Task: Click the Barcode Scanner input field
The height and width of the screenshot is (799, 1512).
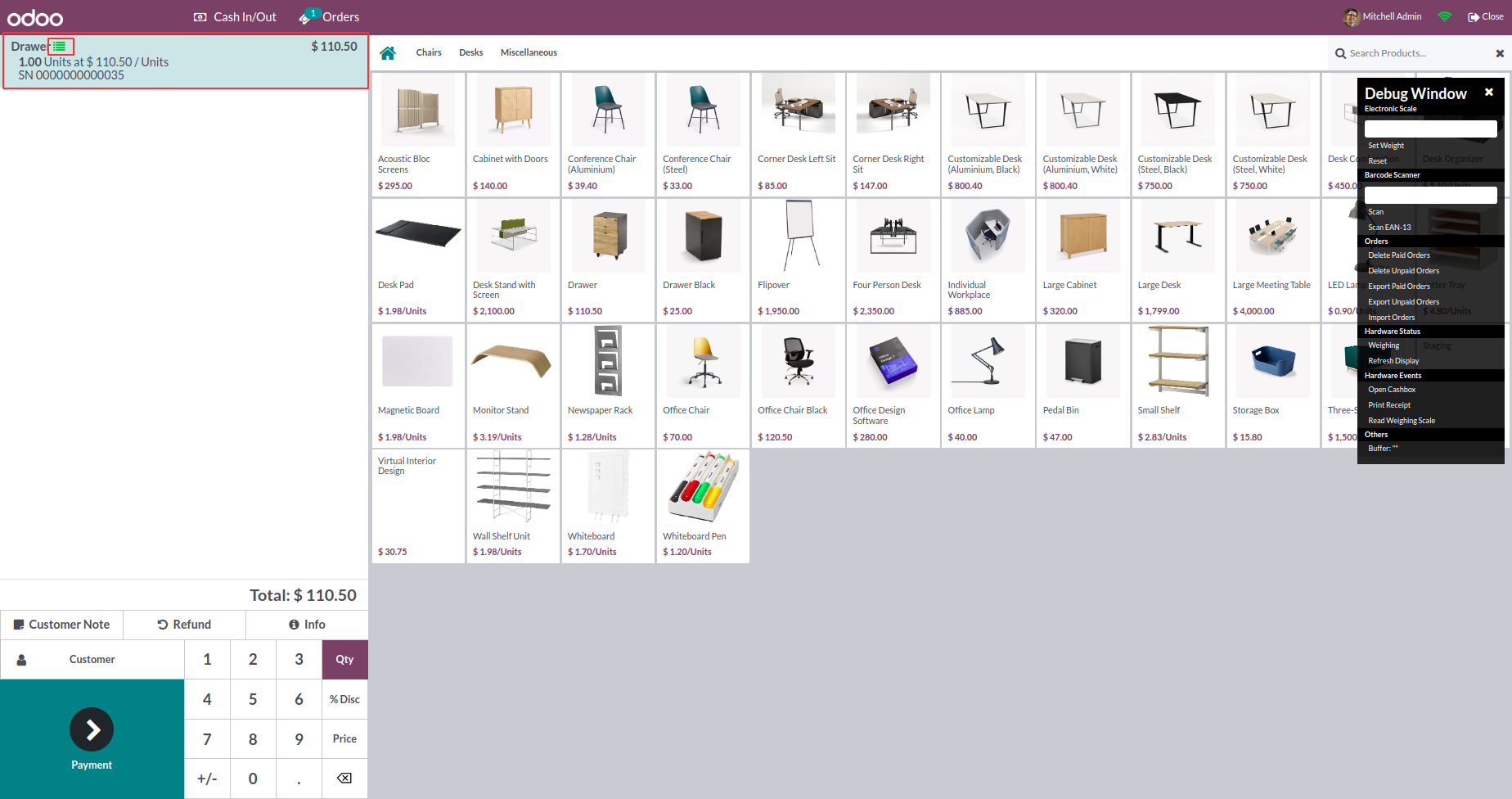Action: 1430,195
